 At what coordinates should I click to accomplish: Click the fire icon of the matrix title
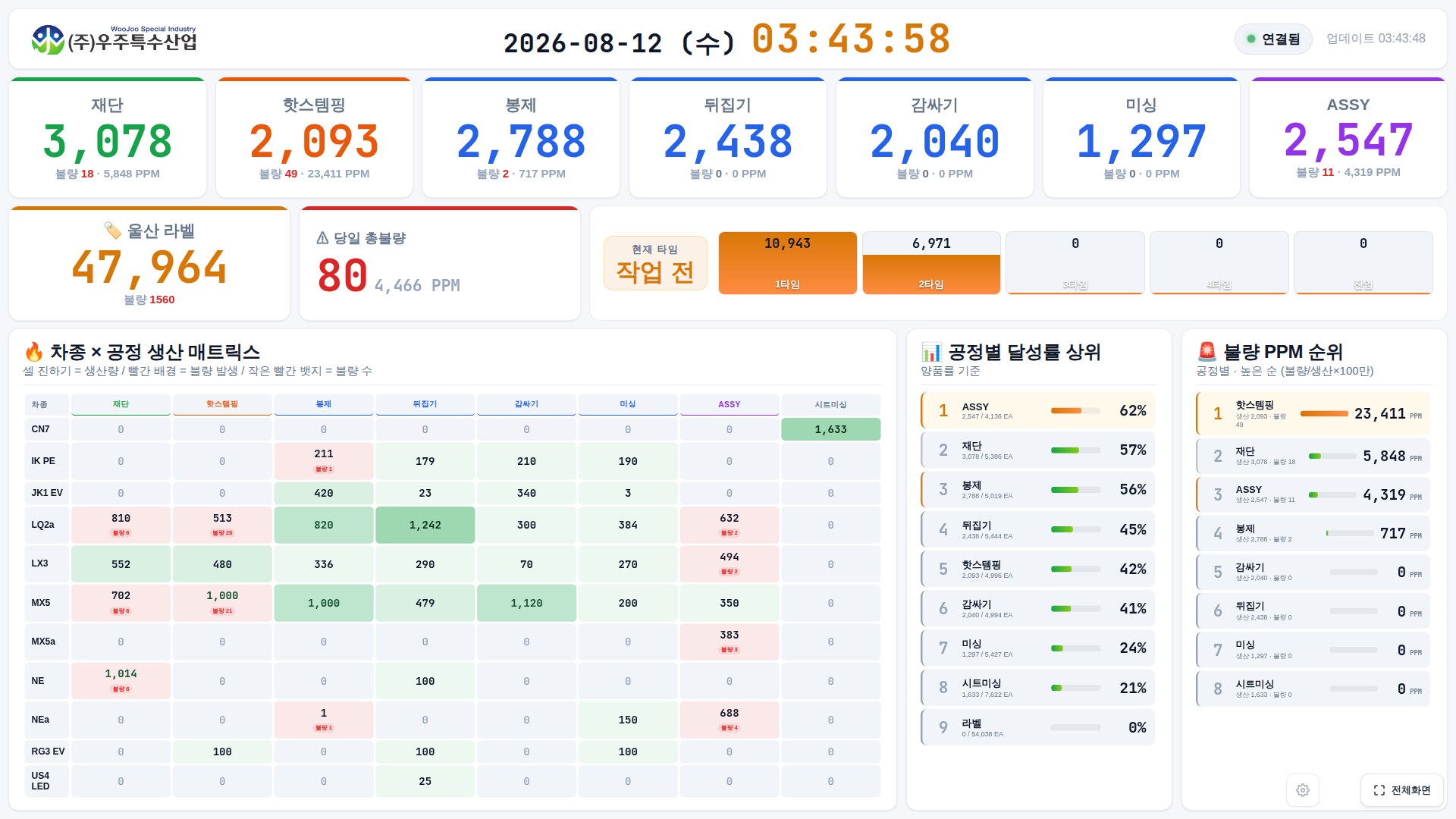point(33,352)
